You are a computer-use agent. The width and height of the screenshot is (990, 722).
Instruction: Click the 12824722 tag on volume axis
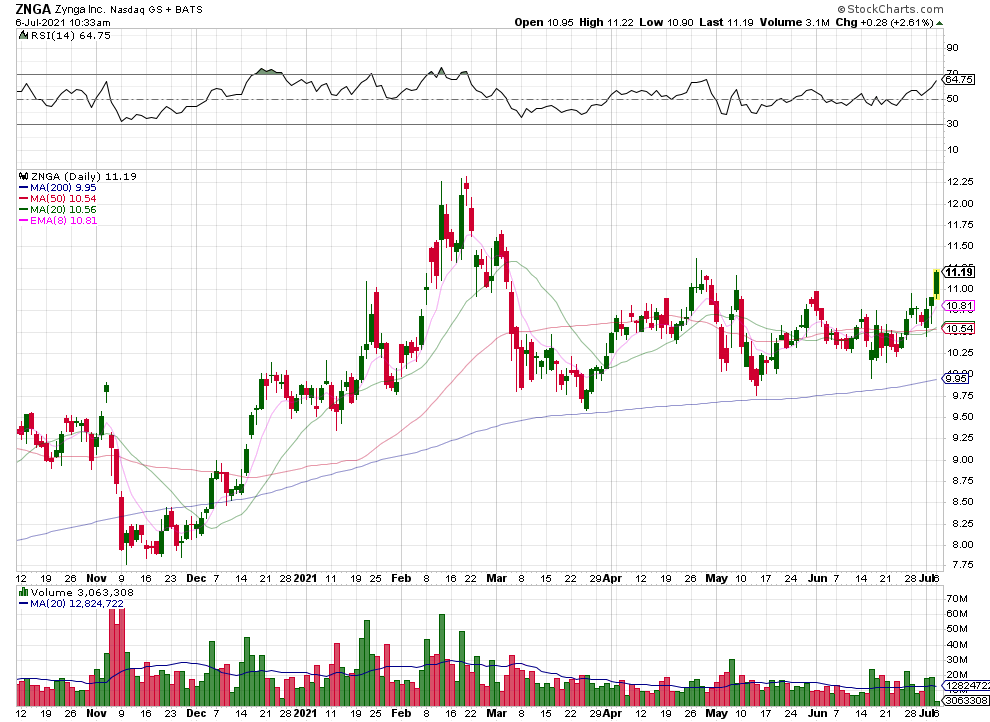(x=966, y=685)
